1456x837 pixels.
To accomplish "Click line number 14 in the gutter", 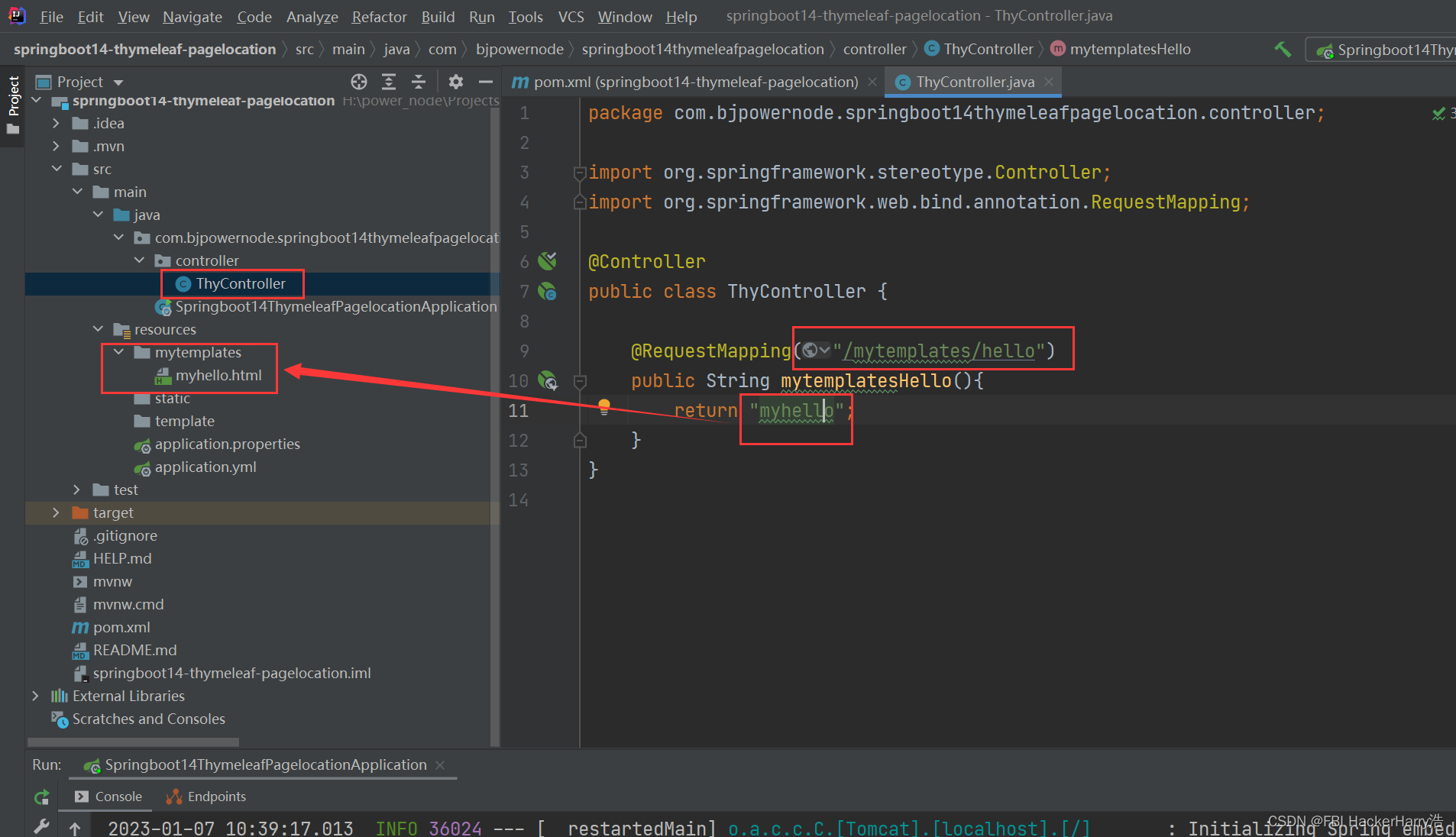I will (518, 500).
